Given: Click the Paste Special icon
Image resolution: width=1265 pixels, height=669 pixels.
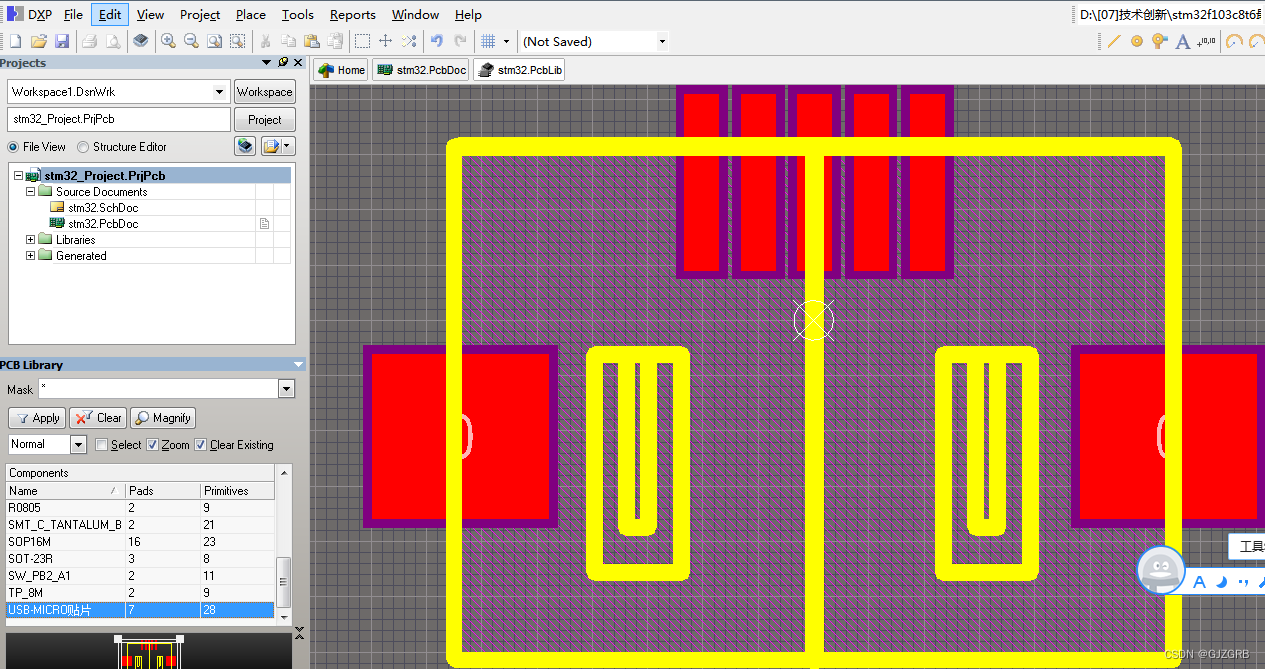Looking at the screenshot, I should 334,41.
